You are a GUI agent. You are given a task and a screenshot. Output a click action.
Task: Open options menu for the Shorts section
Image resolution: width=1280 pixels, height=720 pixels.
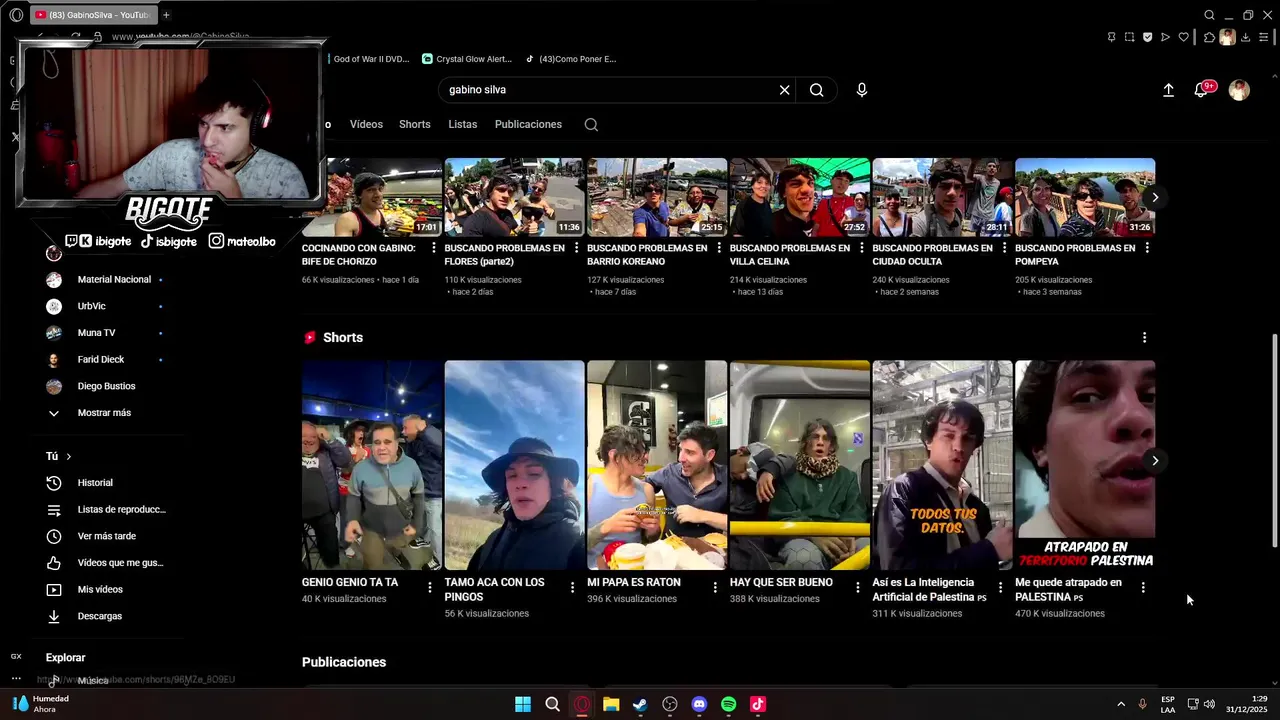pyautogui.click(x=1144, y=338)
